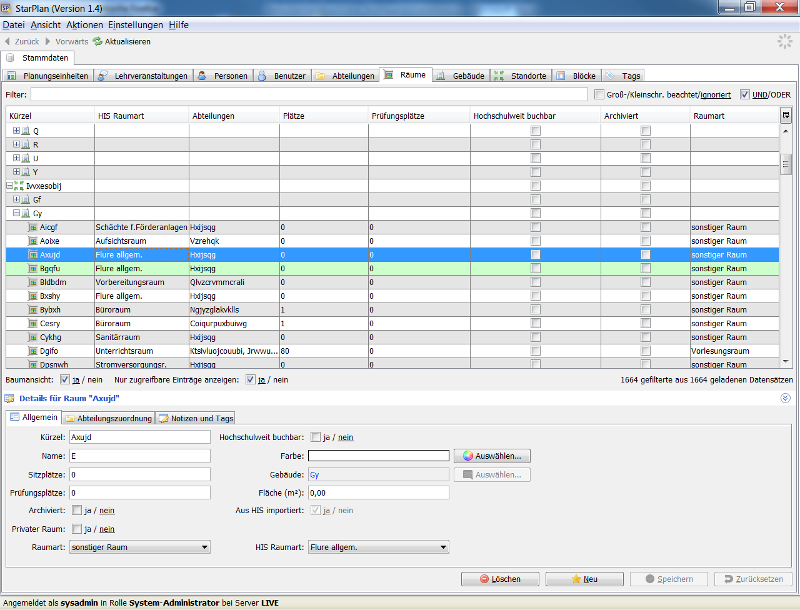The width and height of the screenshot is (800, 610).
Task: Click the Kürzel input field containing Axujd
Action: 140,437
